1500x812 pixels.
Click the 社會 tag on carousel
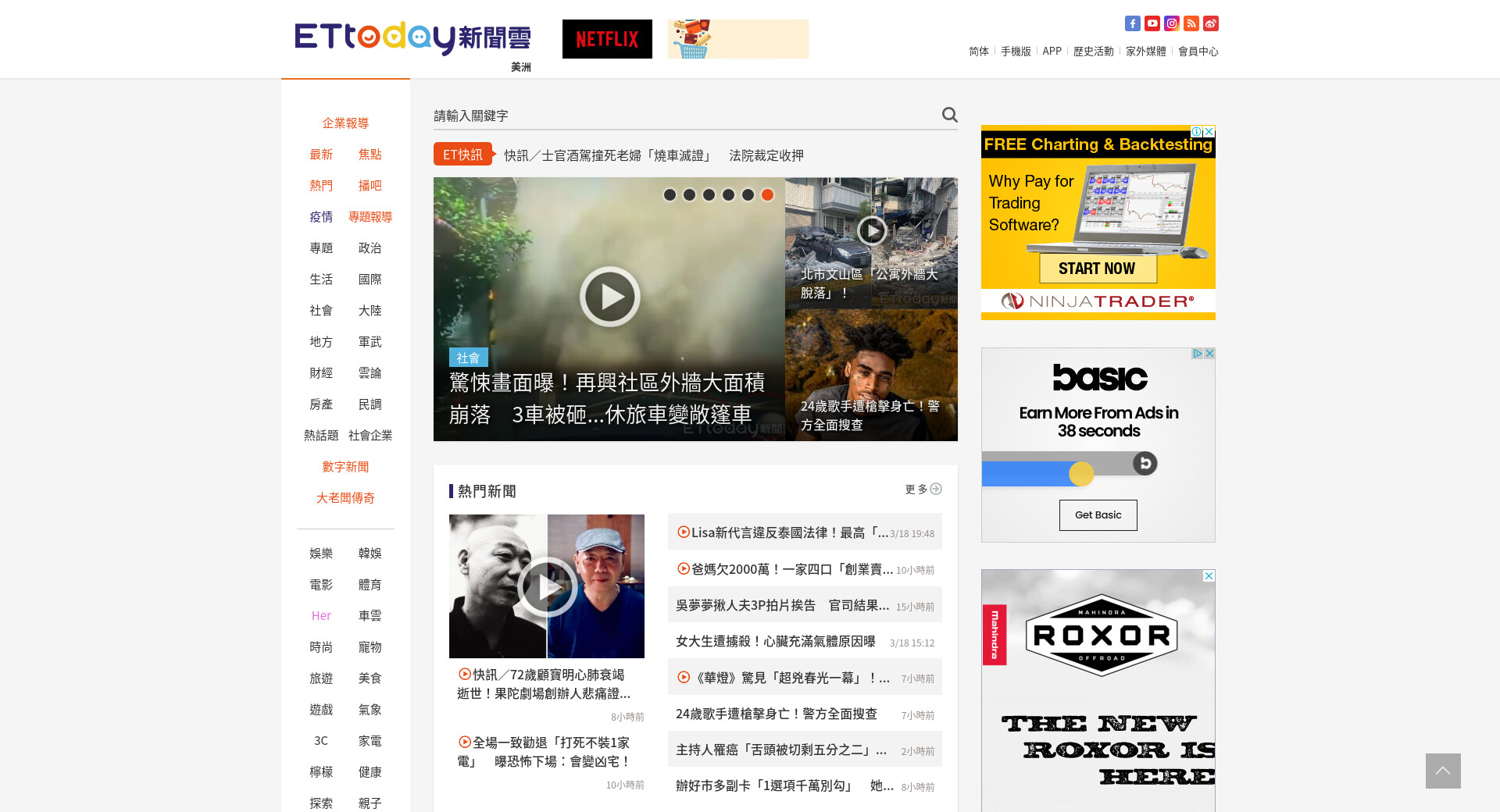pyautogui.click(x=468, y=358)
